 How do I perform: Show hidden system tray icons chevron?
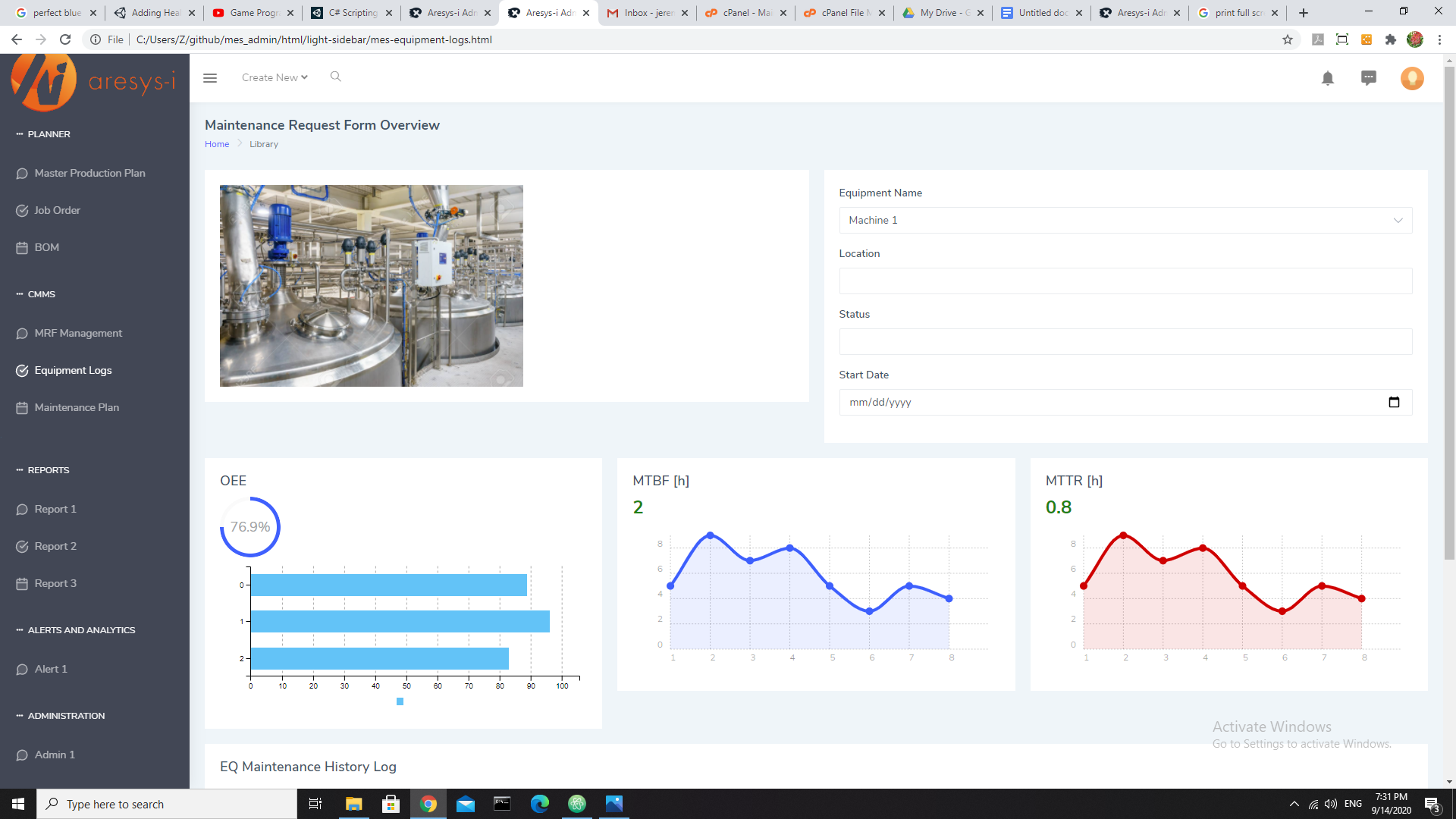[1294, 804]
